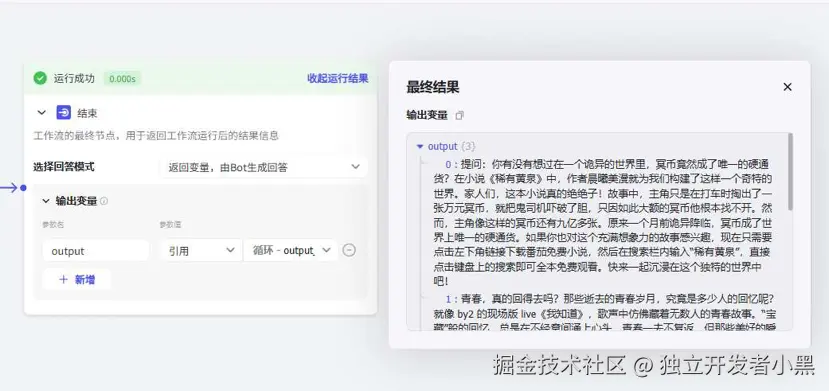Collapse the output {3} tree triangle
The height and width of the screenshot is (391, 829).
(x=420, y=146)
